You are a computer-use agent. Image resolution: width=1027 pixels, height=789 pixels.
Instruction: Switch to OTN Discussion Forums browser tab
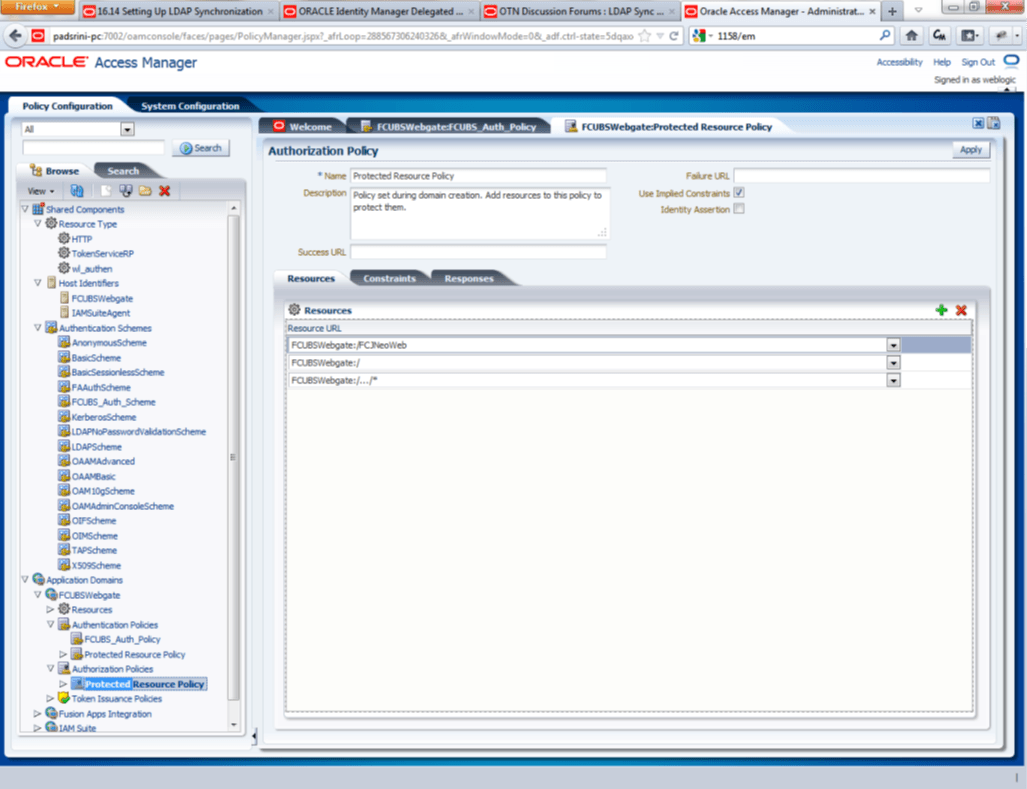[580, 11]
